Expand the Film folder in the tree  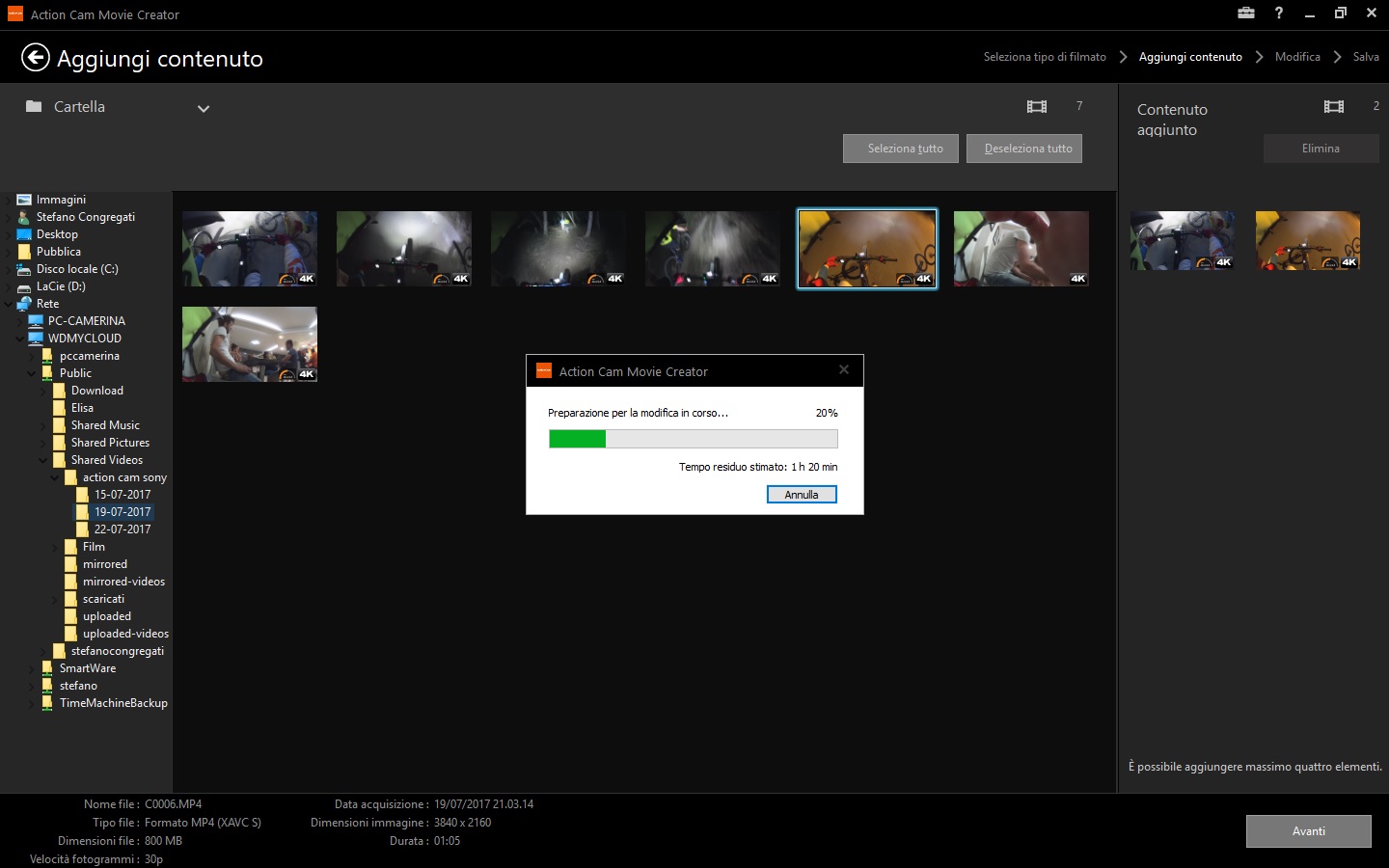coord(53,546)
